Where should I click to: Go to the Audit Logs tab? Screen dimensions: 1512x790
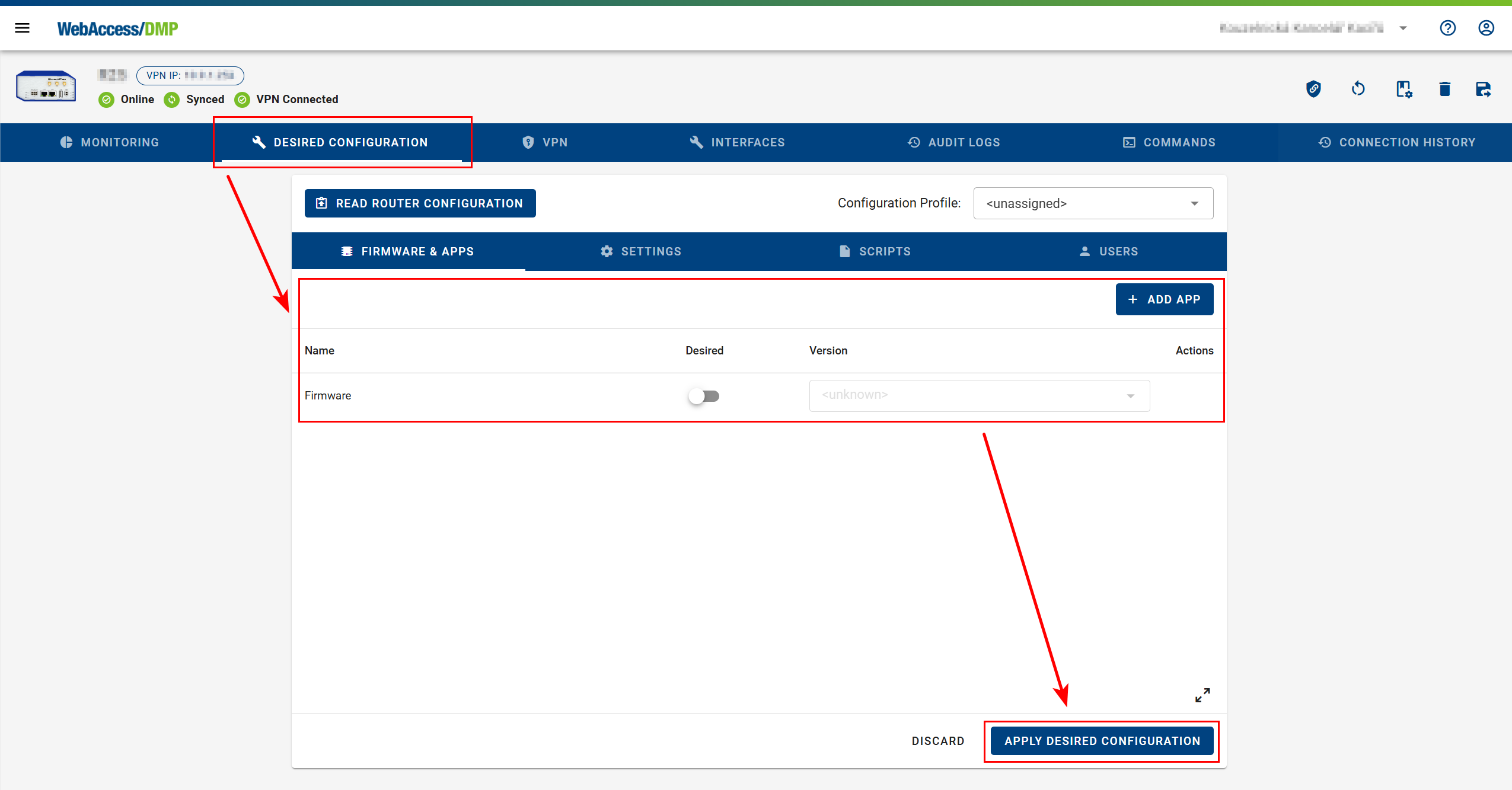click(x=953, y=142)
